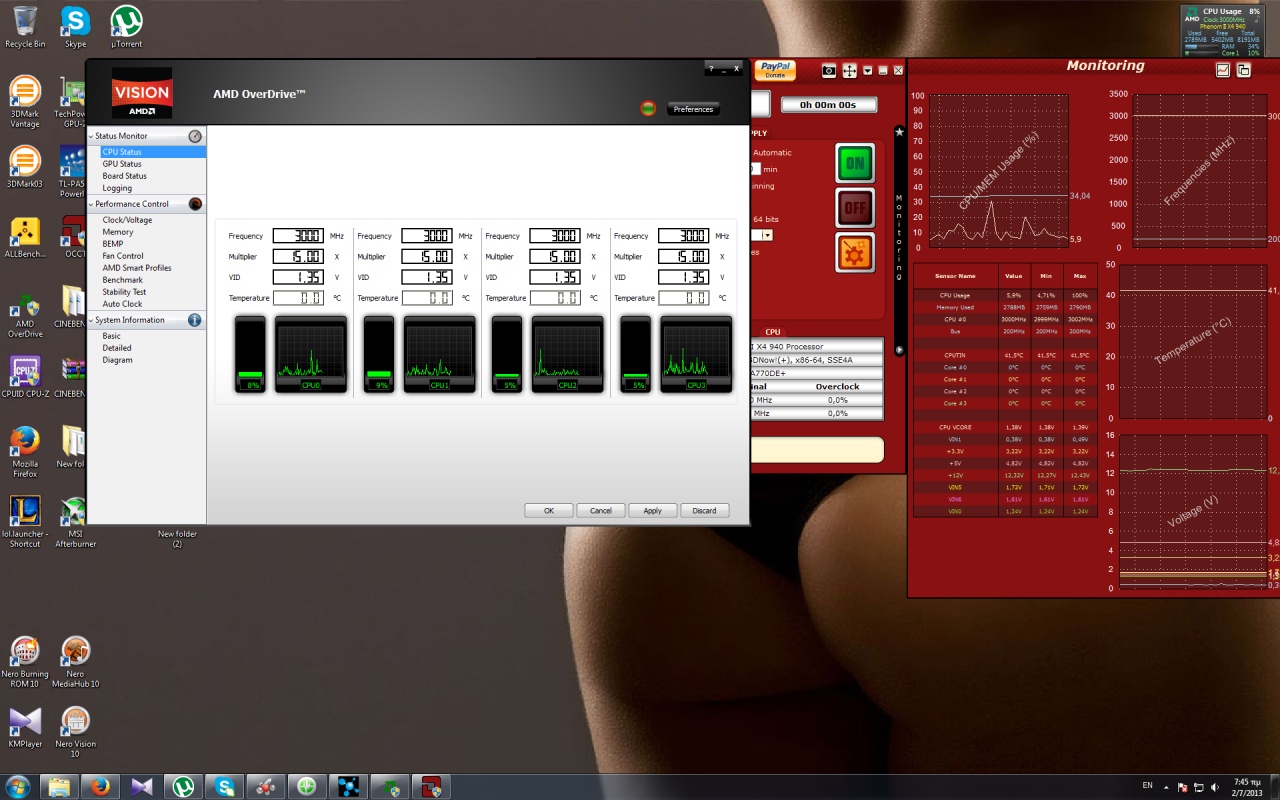Open Nero MediaHub 10 desktop icon
The image size is (1280, 800).
(75, 662)
